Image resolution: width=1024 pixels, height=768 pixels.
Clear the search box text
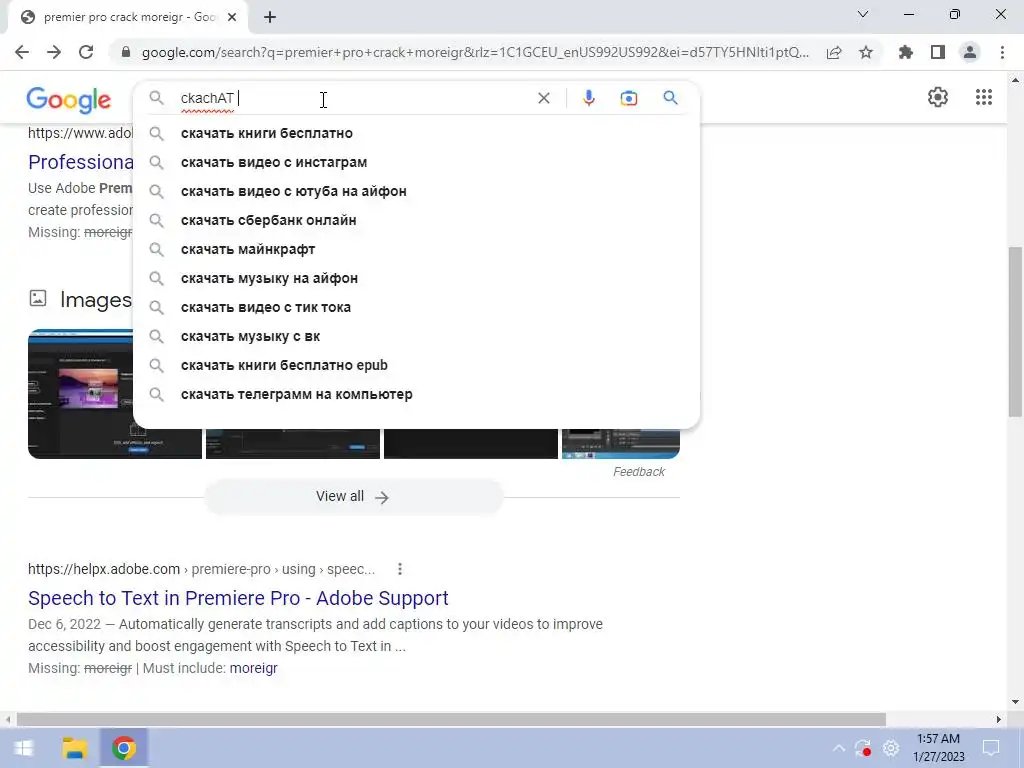coord(543,98)
